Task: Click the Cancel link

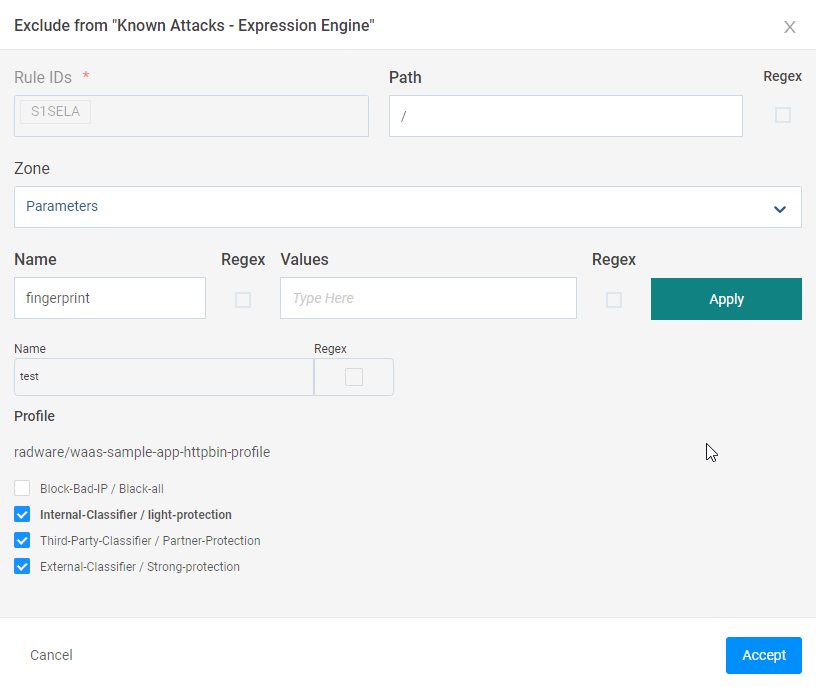Action: (x=51, y=655)
